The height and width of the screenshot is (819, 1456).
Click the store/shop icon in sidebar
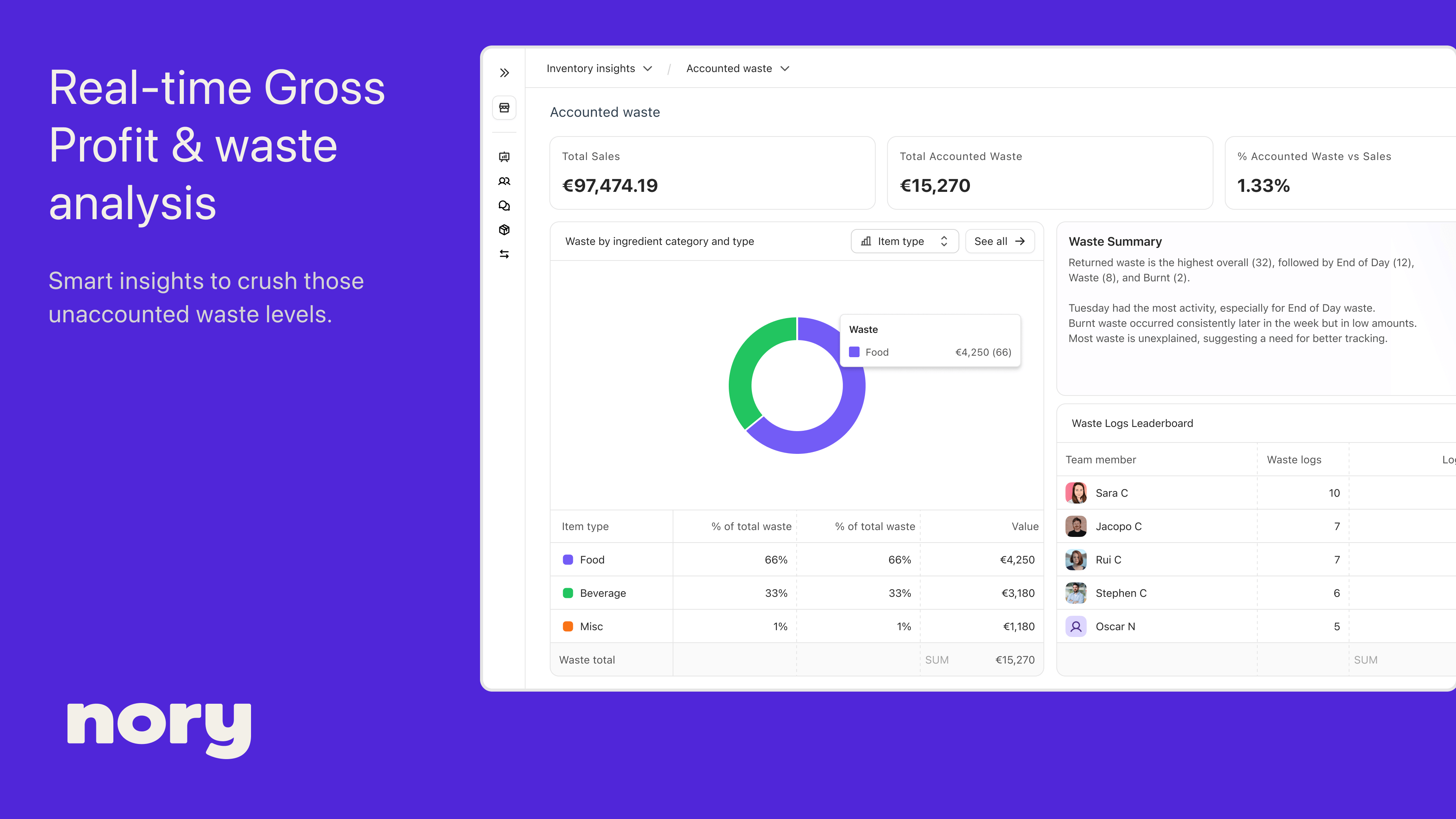pos(504,108)
